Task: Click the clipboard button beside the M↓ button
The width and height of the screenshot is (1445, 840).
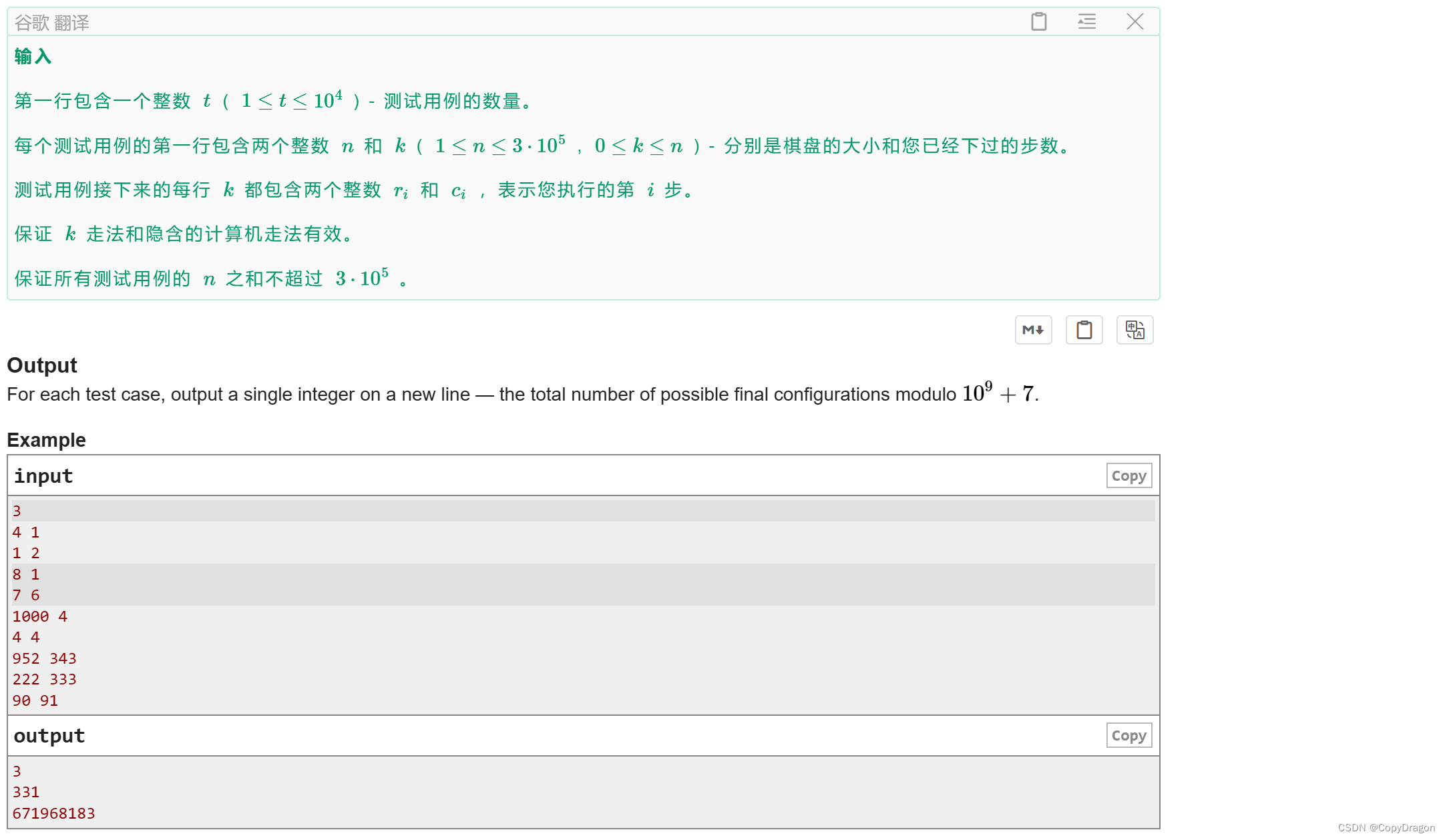Action: (x=1084, y=330)
